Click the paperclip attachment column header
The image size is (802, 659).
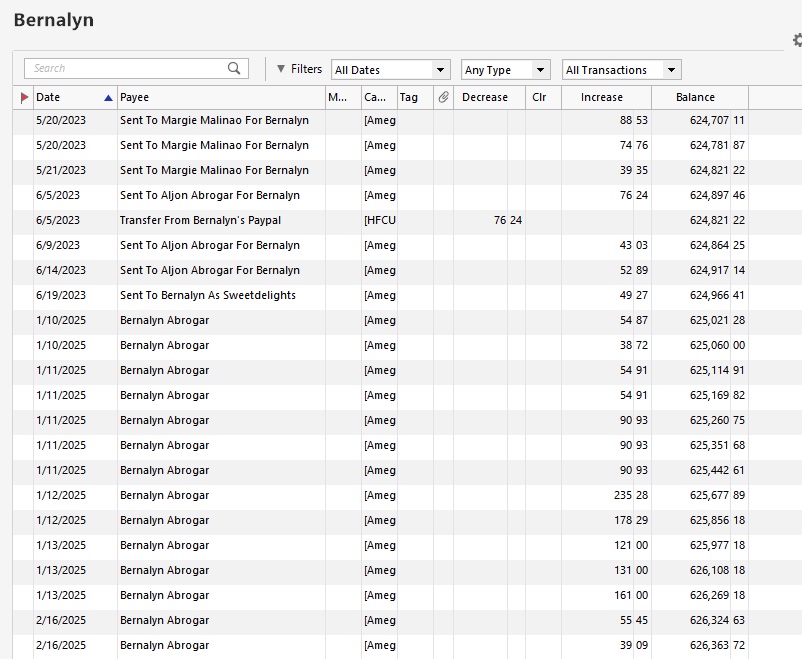coord(443,97)
